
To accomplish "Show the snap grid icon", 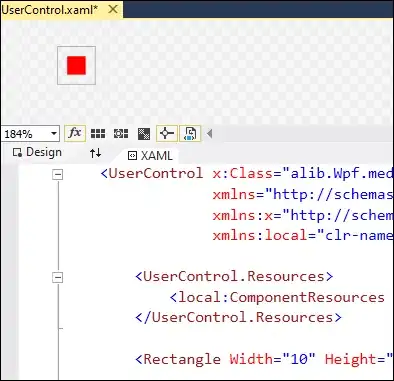I will pyautogui.click(x=98, y=134).
